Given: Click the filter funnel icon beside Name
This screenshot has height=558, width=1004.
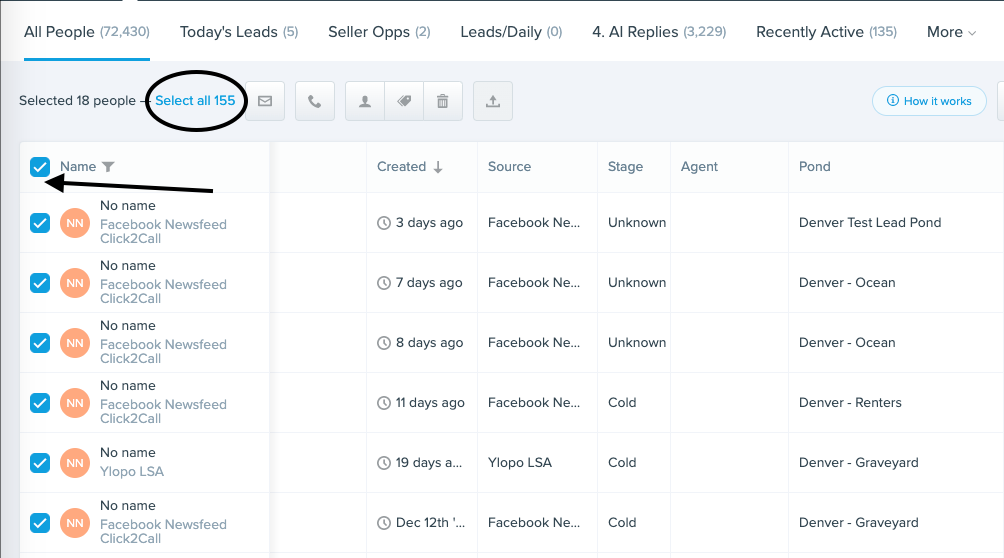Looking at the screenshot, I should [x=109, y=167].
